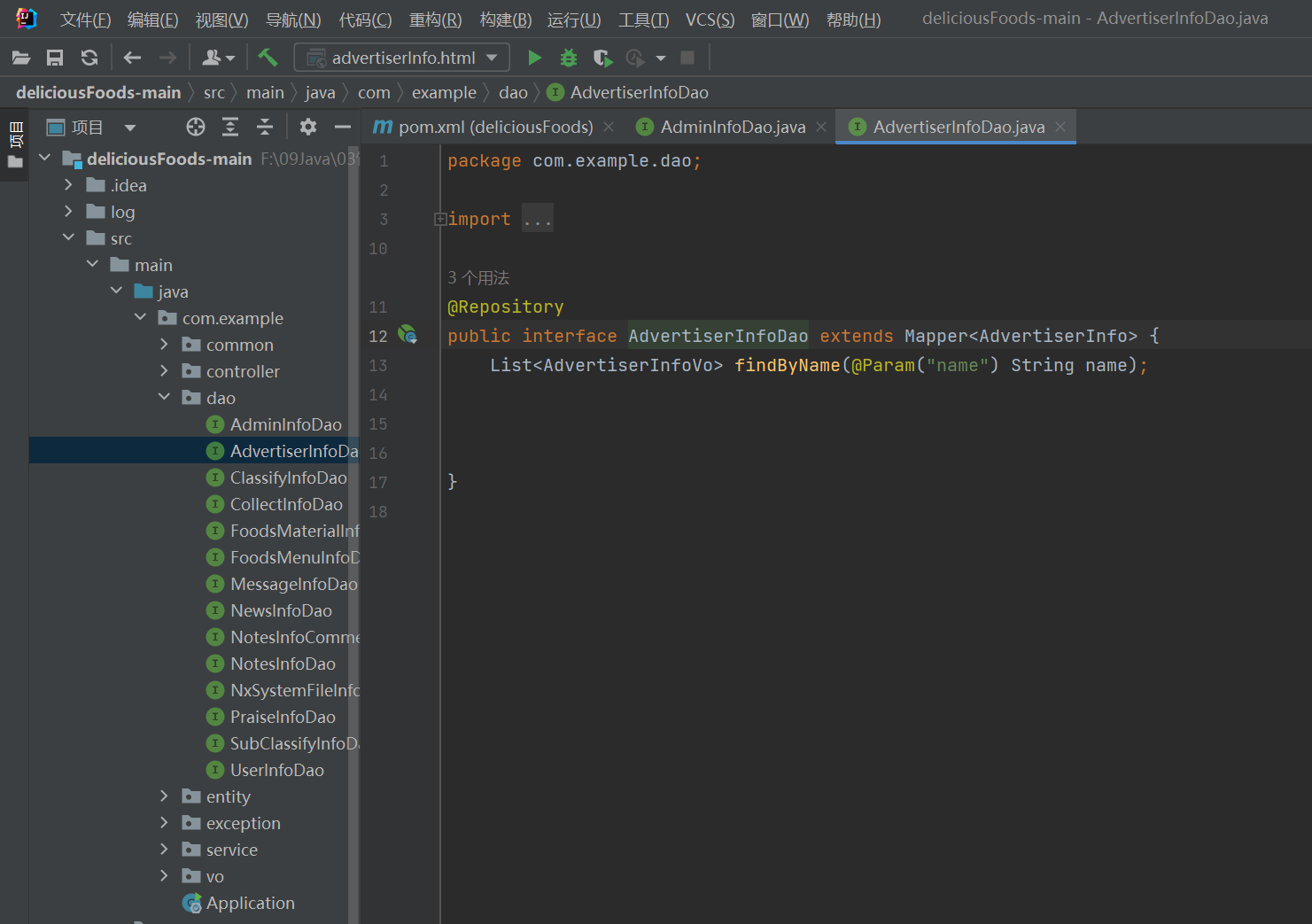Screen dimensions: 1312x924
Task: Click the Run with Coverage icon
Action: coord(602,58)
